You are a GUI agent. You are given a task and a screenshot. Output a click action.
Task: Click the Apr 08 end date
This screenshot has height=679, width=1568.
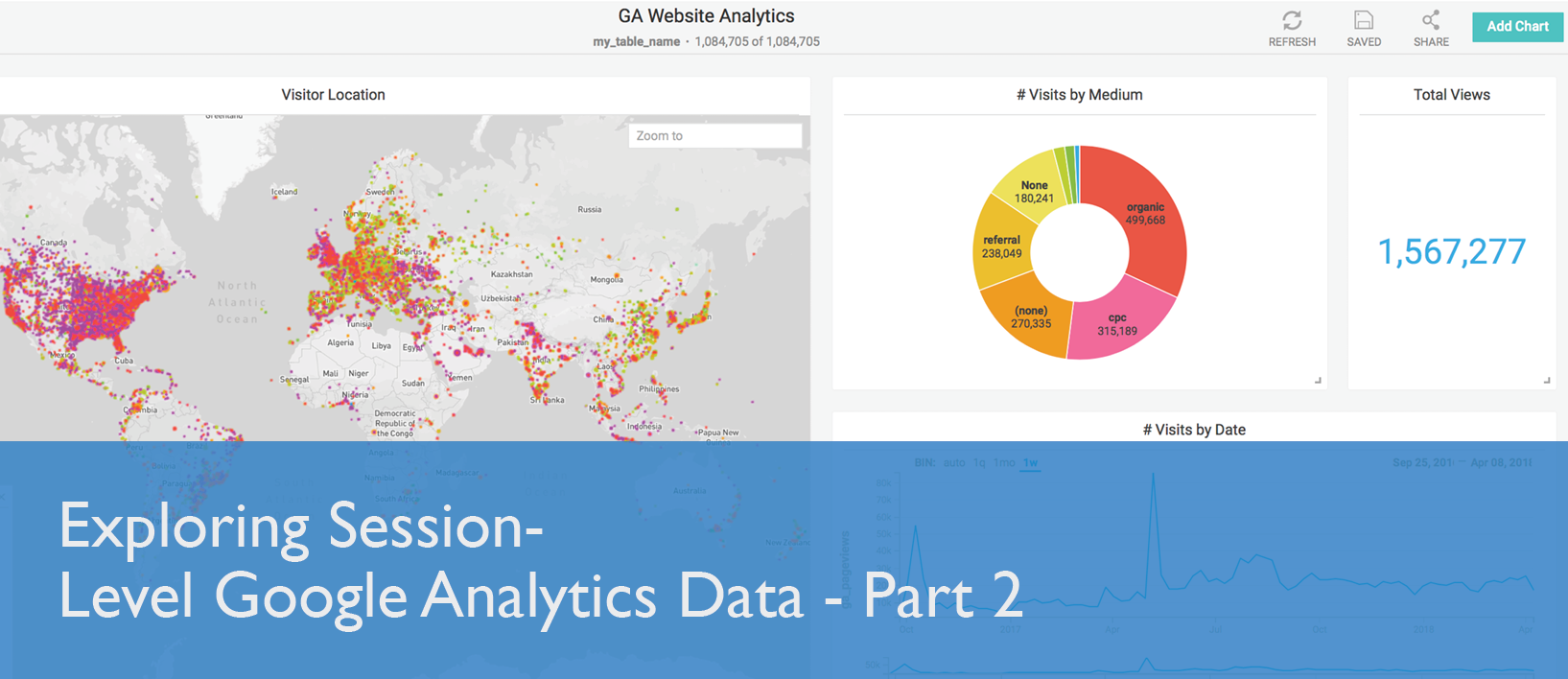coord(1501,462)
